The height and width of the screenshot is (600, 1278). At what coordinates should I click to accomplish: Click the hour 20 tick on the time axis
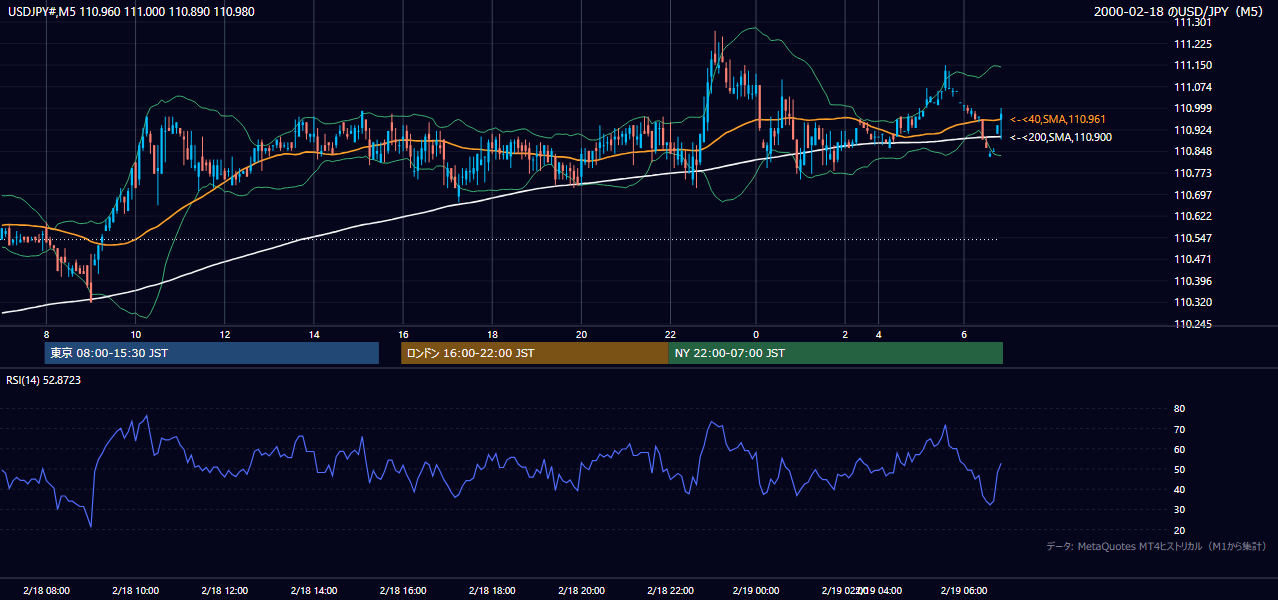click(x=581, y=334)
